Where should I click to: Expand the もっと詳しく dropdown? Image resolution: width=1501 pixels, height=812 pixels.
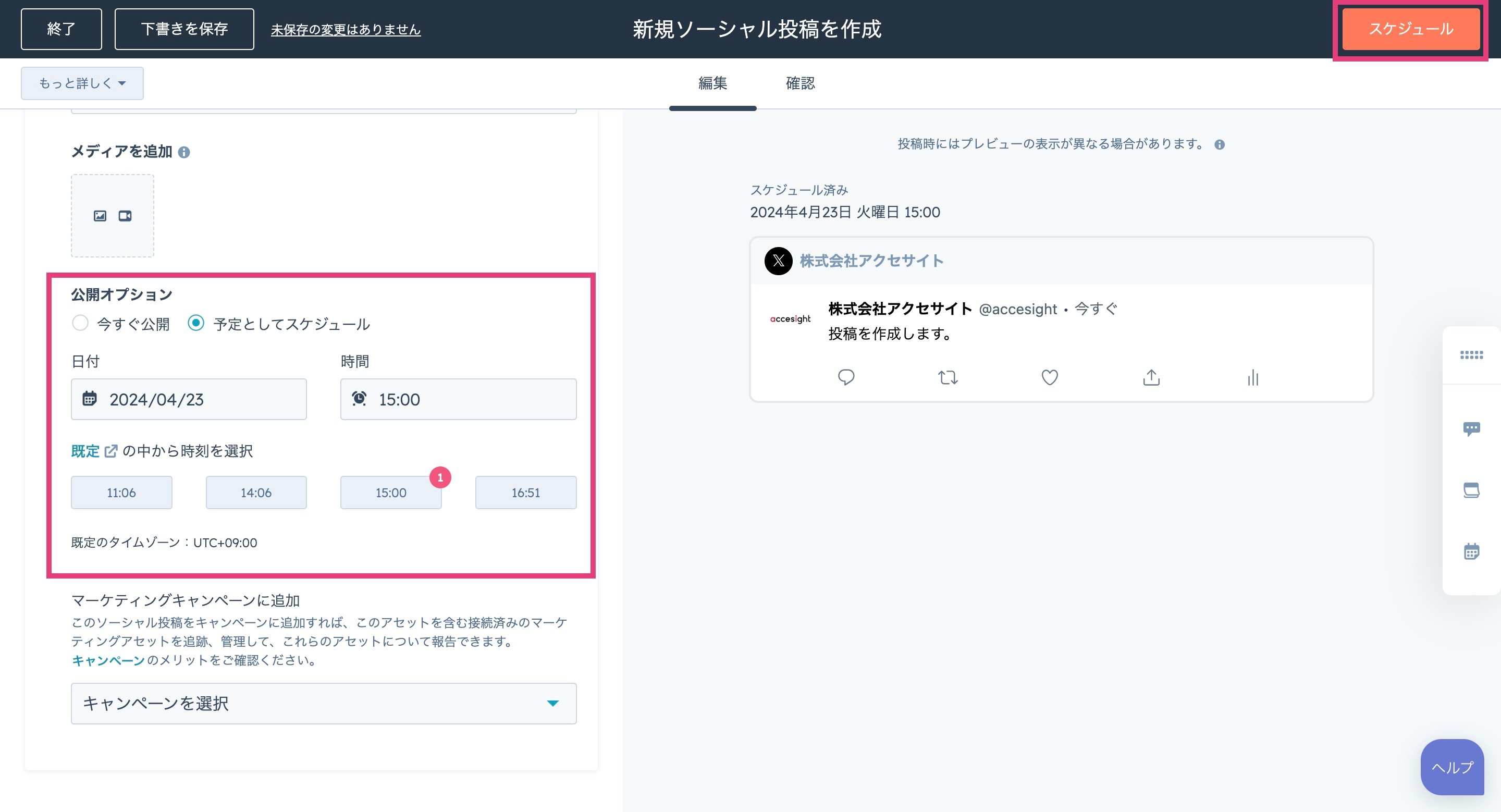coord(82,83)
